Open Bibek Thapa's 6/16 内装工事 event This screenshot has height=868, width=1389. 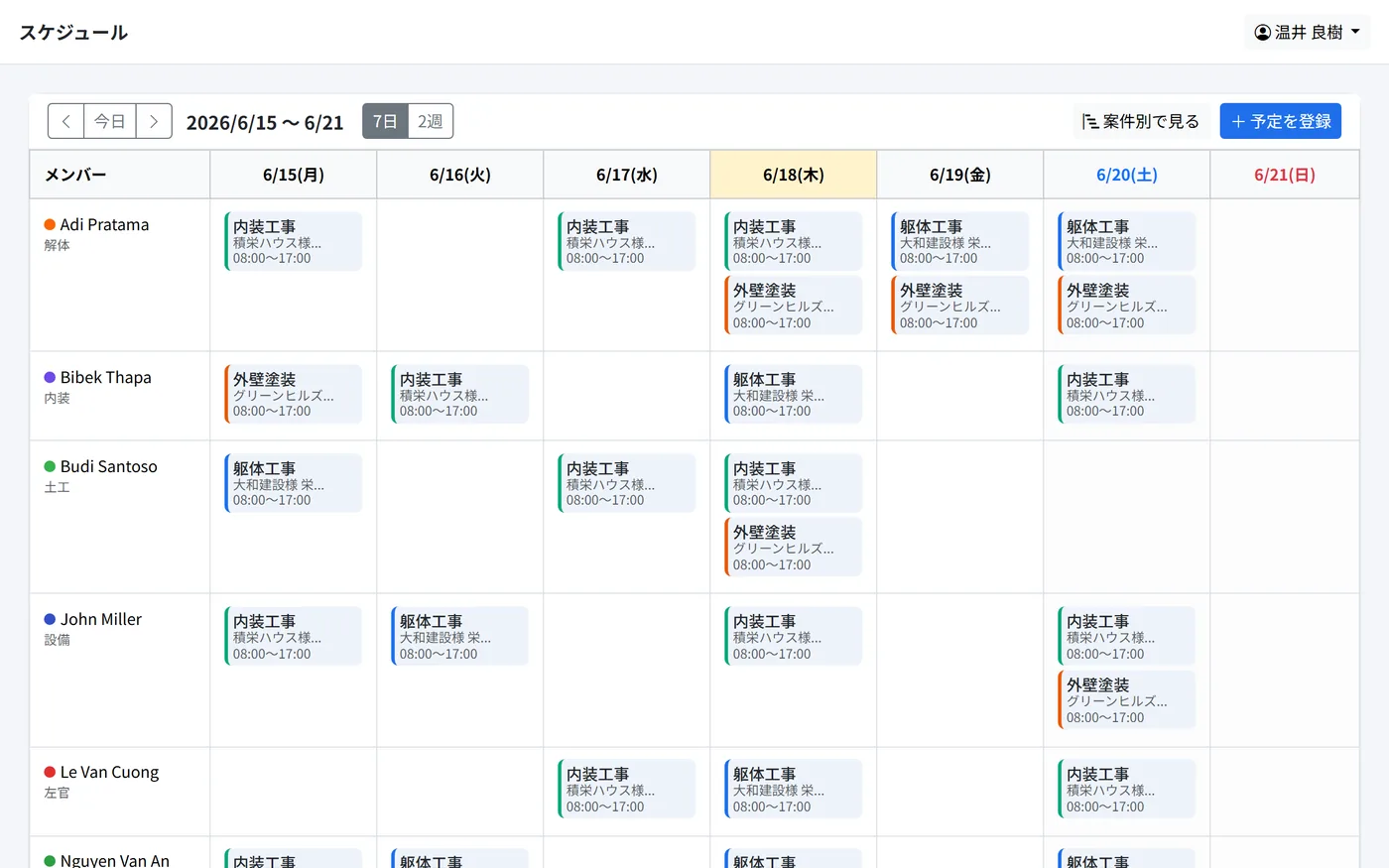(460, 394)
